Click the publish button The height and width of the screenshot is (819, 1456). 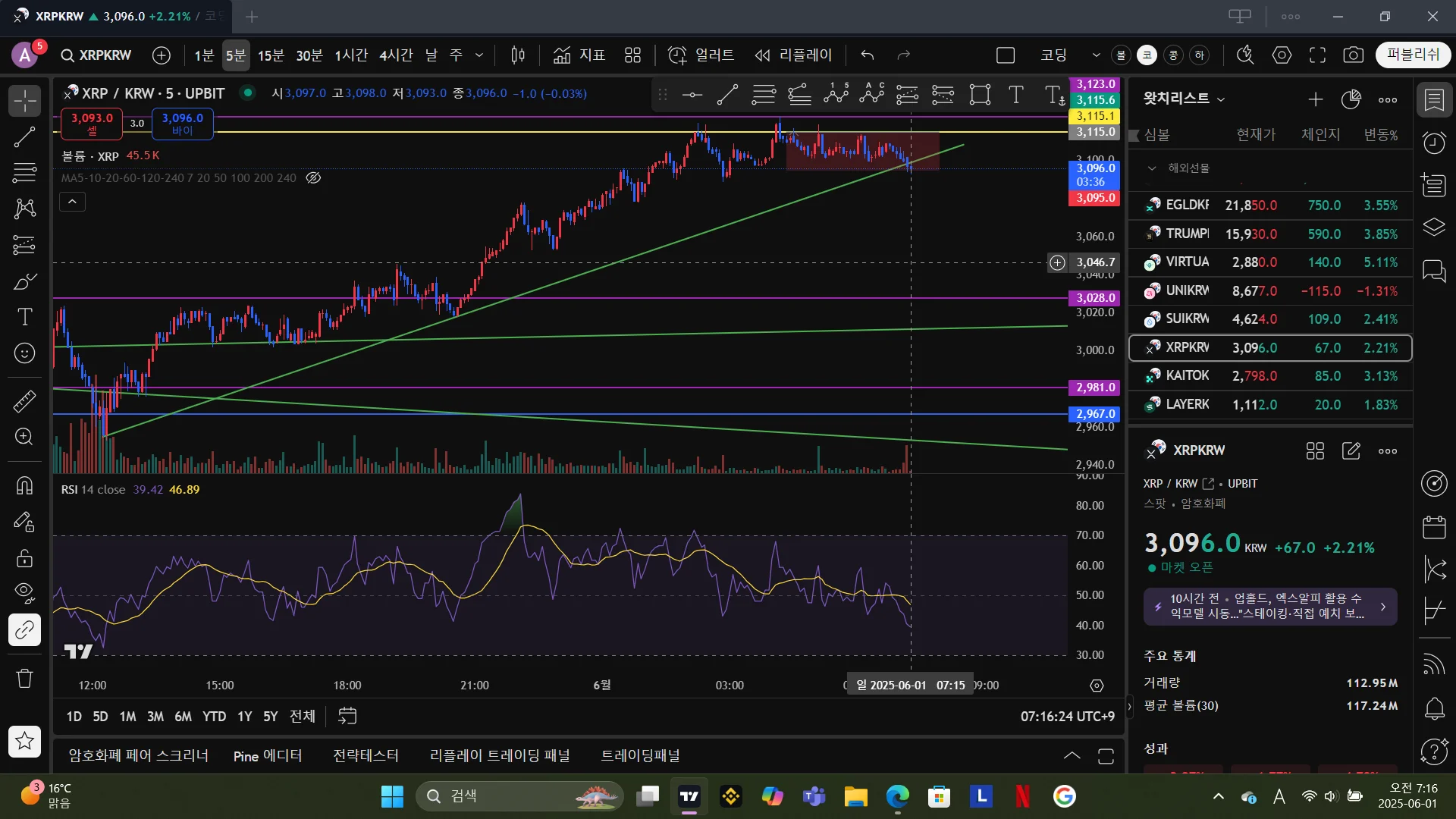point(1412,55)
